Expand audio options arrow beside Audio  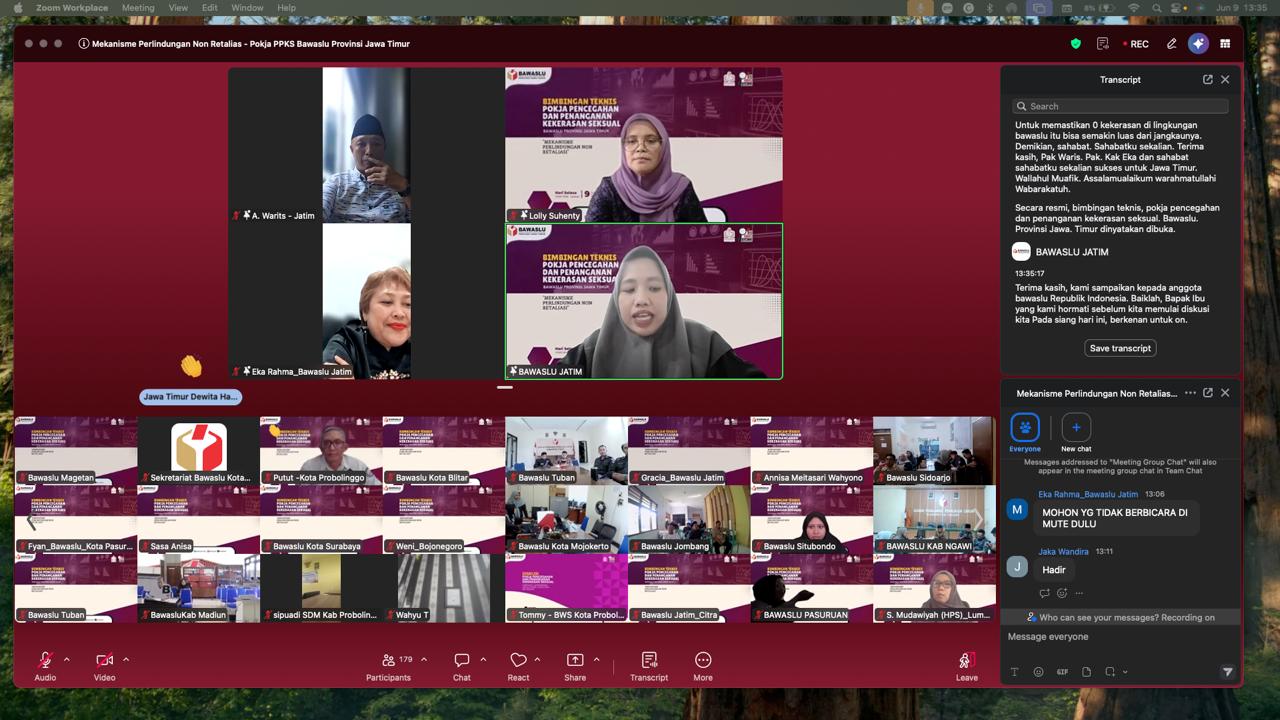click(67, 660)
